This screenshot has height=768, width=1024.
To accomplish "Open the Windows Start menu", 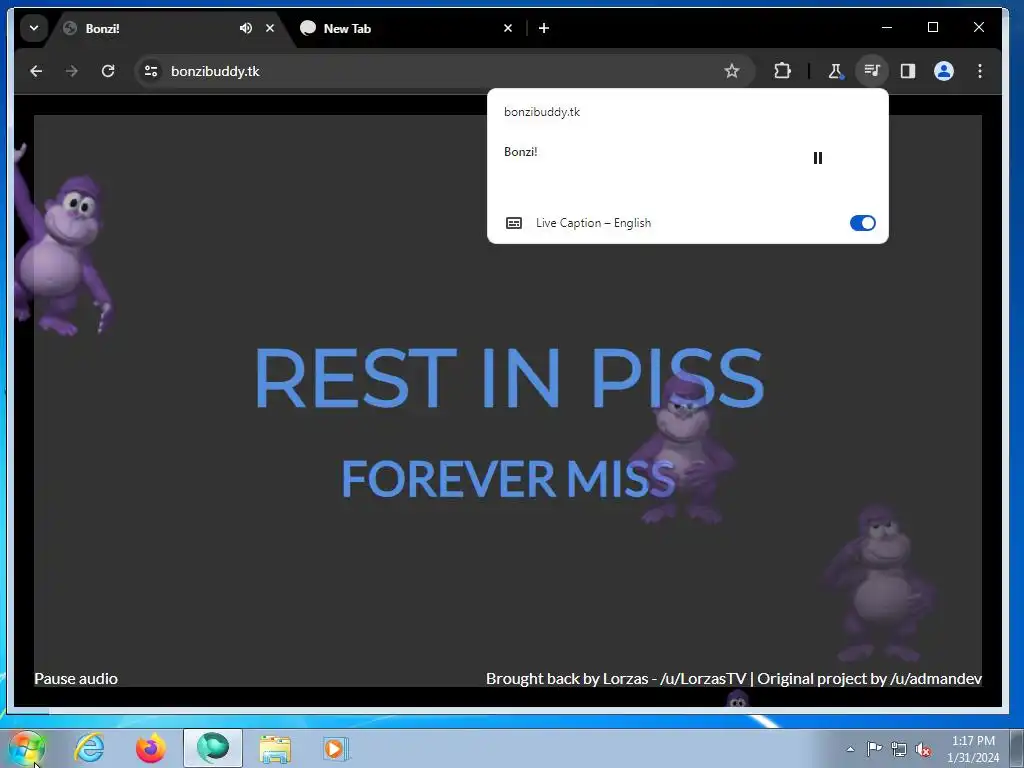I will (x=27, y=748).
